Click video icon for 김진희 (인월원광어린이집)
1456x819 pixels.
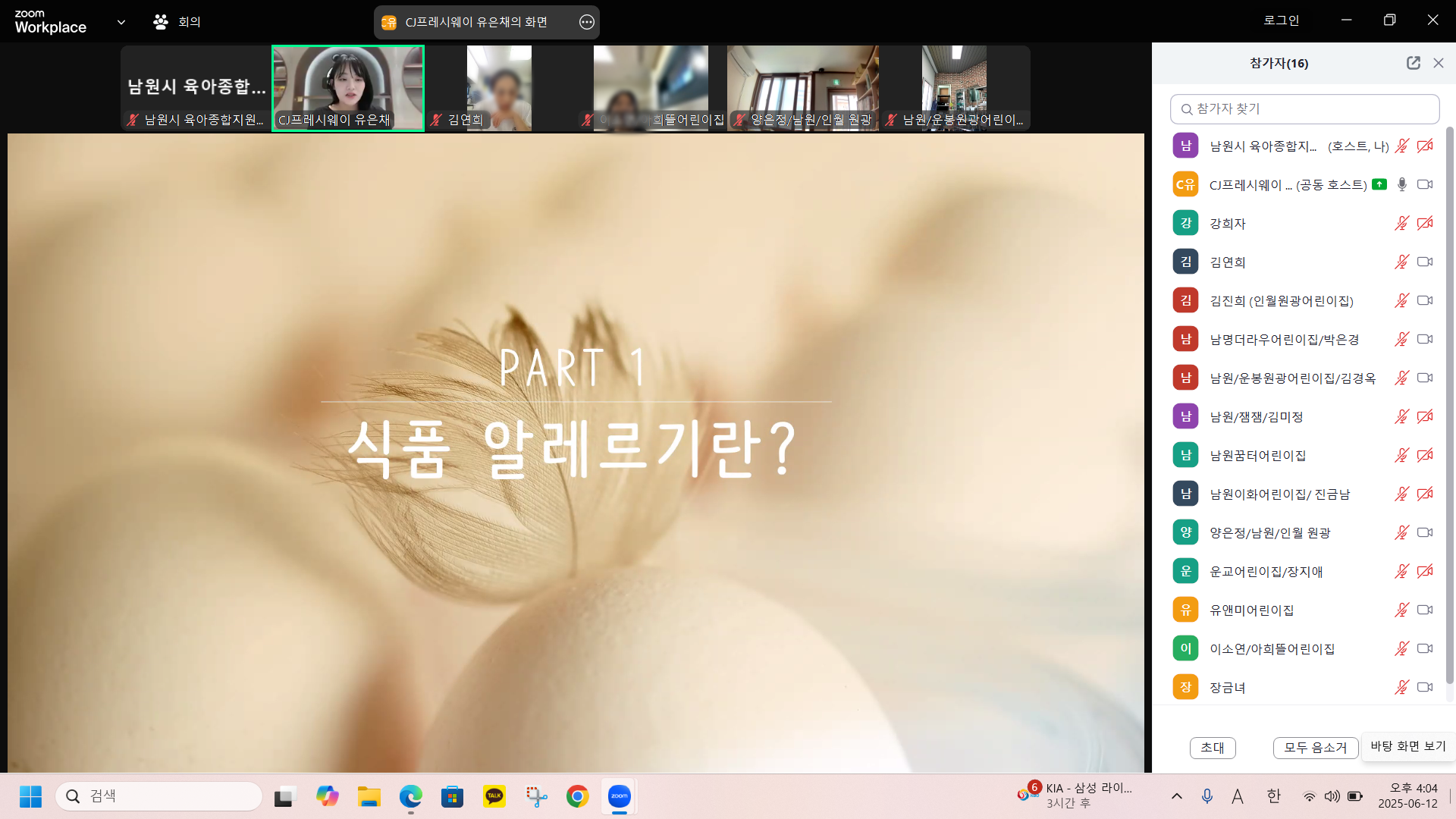1425,301
